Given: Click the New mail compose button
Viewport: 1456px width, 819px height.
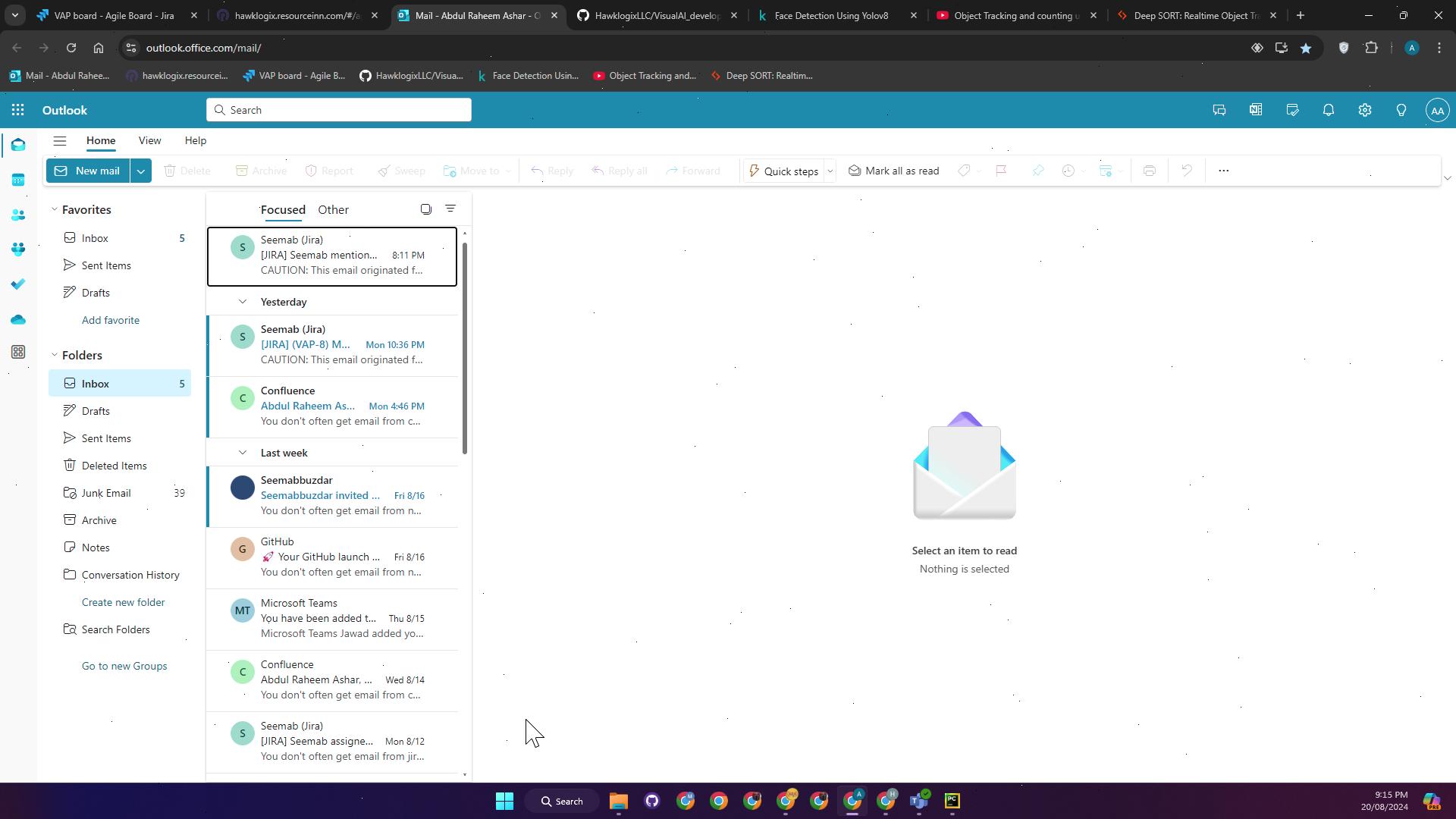Looking at the screenshot, I should (x=91, y=171).
